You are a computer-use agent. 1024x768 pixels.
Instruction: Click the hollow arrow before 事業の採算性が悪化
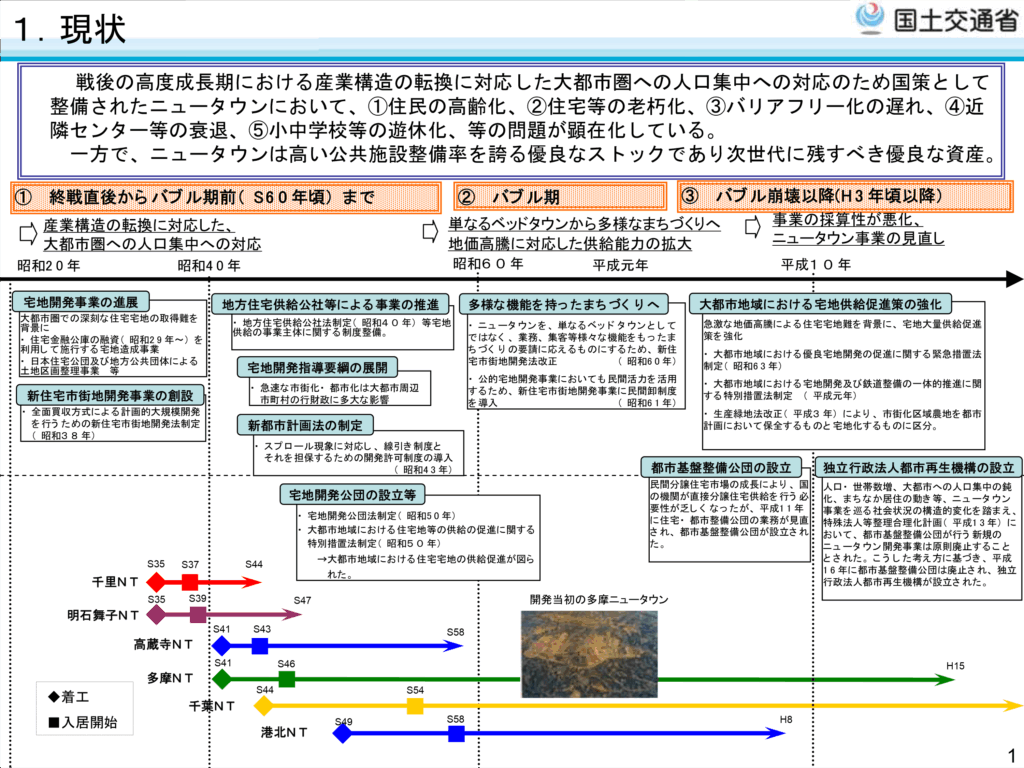point(756,228)
